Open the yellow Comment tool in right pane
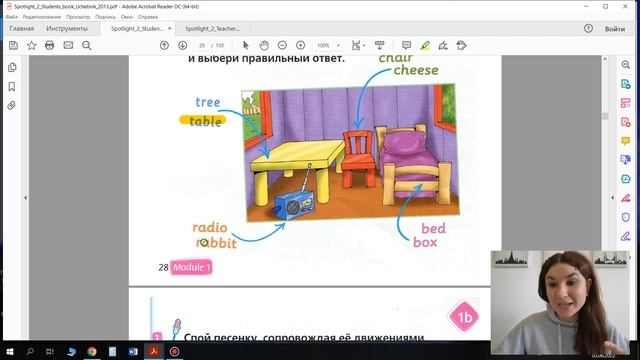 [626, 141]
